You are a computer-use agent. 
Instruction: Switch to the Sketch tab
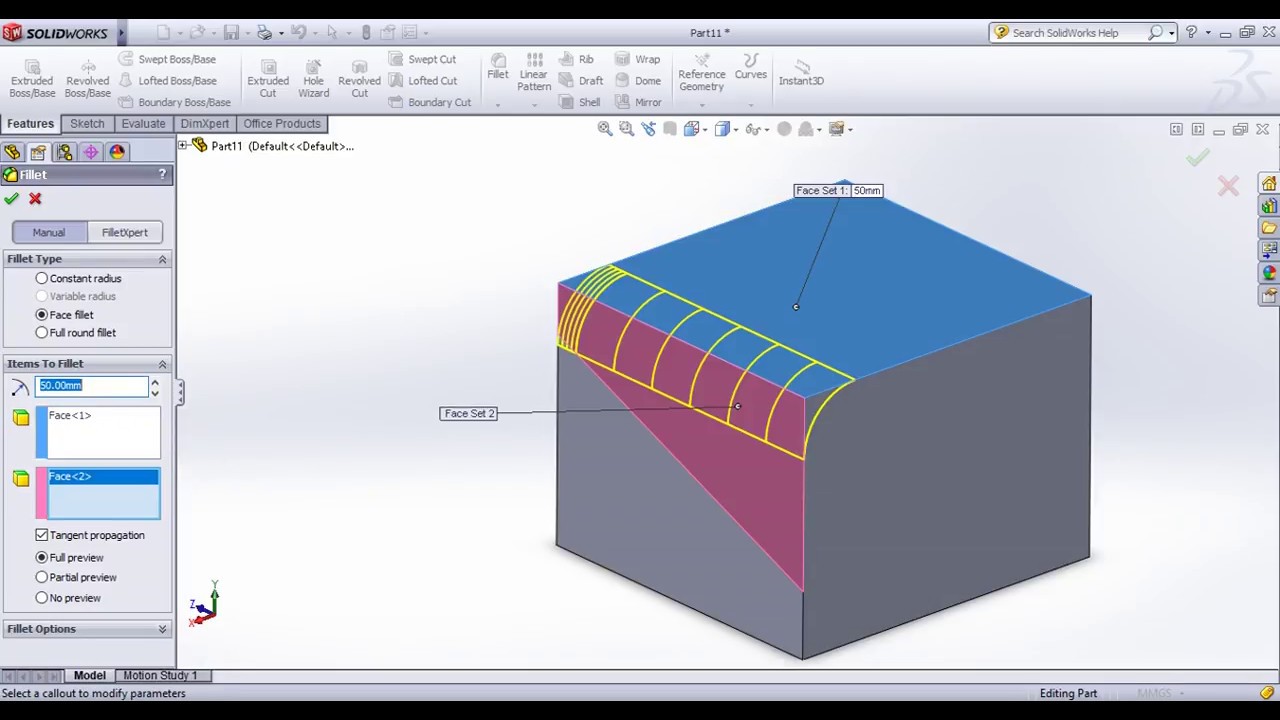click(x=87, y=124)
